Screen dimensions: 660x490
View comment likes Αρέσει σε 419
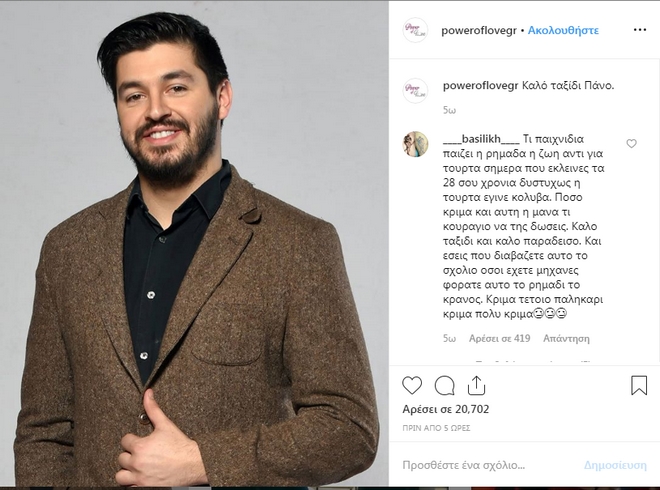pos(500,338)
